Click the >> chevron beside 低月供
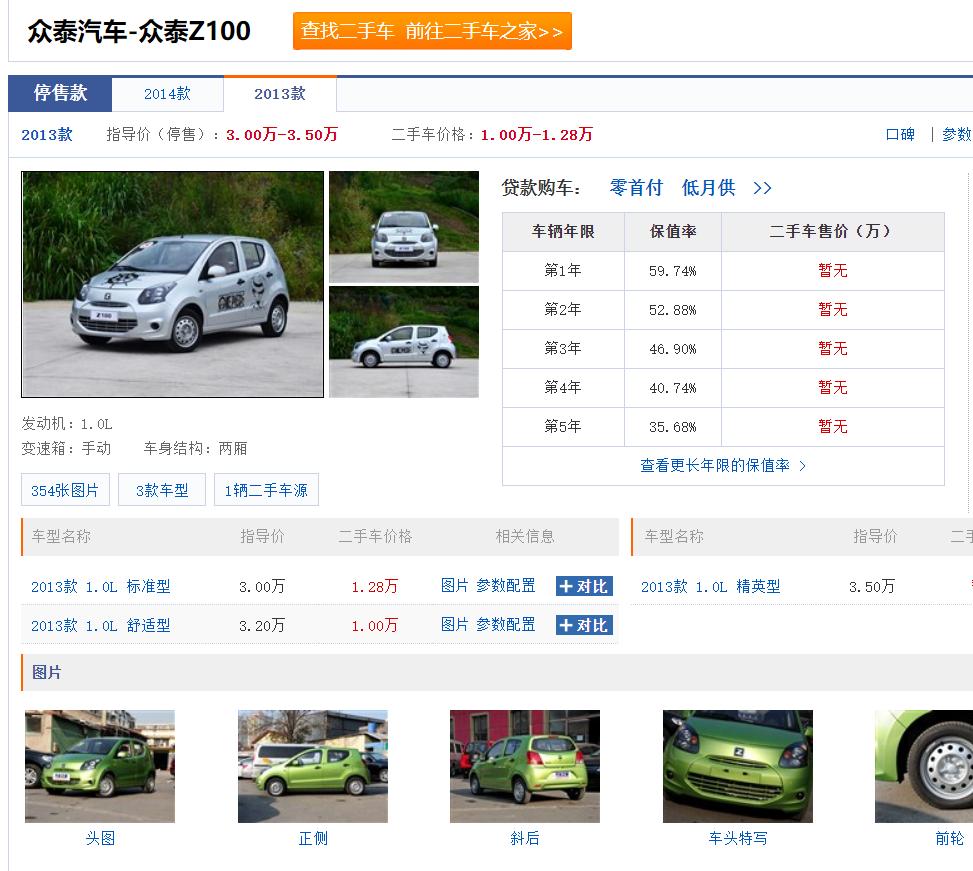The width and height of the screenshot is (973, 871). click(761, 188)
